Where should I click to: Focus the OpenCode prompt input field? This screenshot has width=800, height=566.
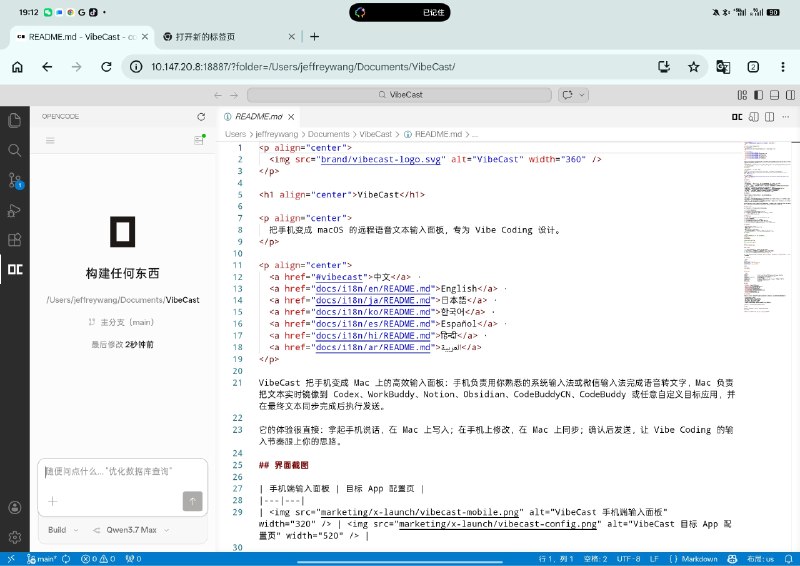pyautogui.click(x=122, y=472)
